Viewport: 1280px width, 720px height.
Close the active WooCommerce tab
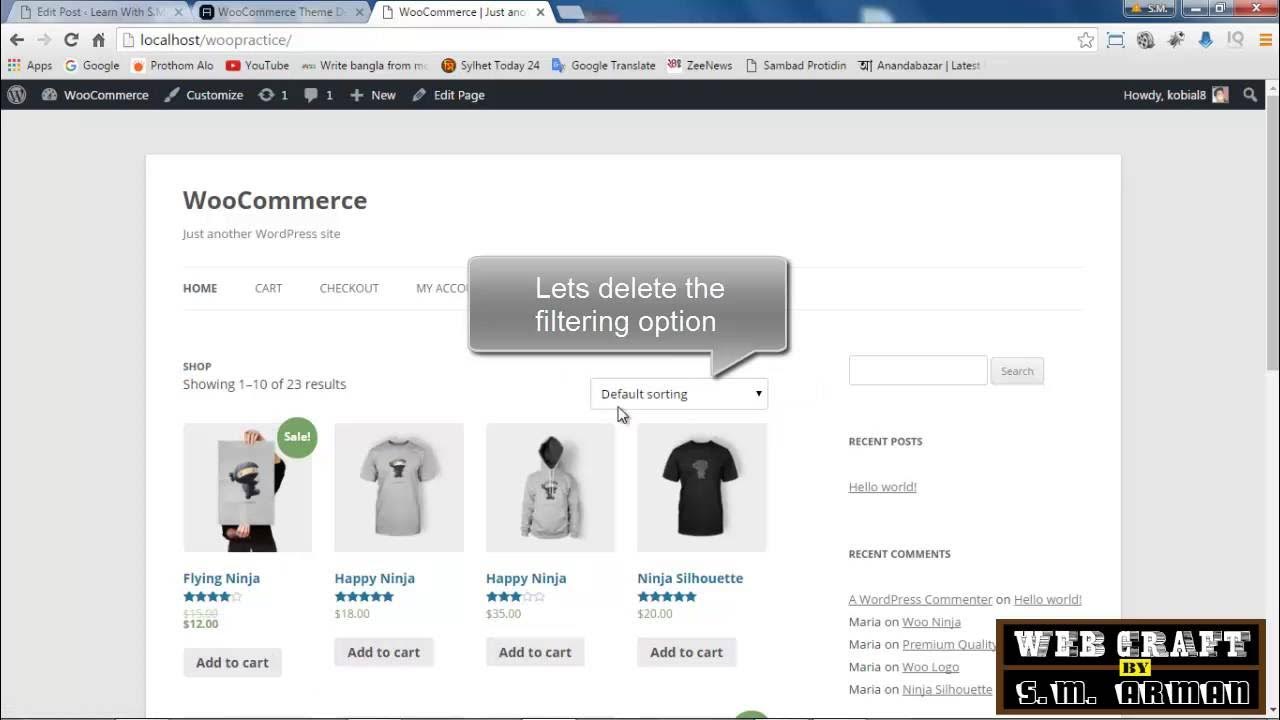click(x=541, y=12)
